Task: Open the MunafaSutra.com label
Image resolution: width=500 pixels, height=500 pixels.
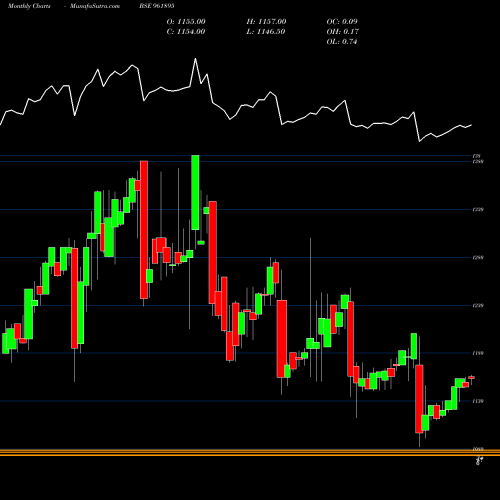Action: coord(95,6)
